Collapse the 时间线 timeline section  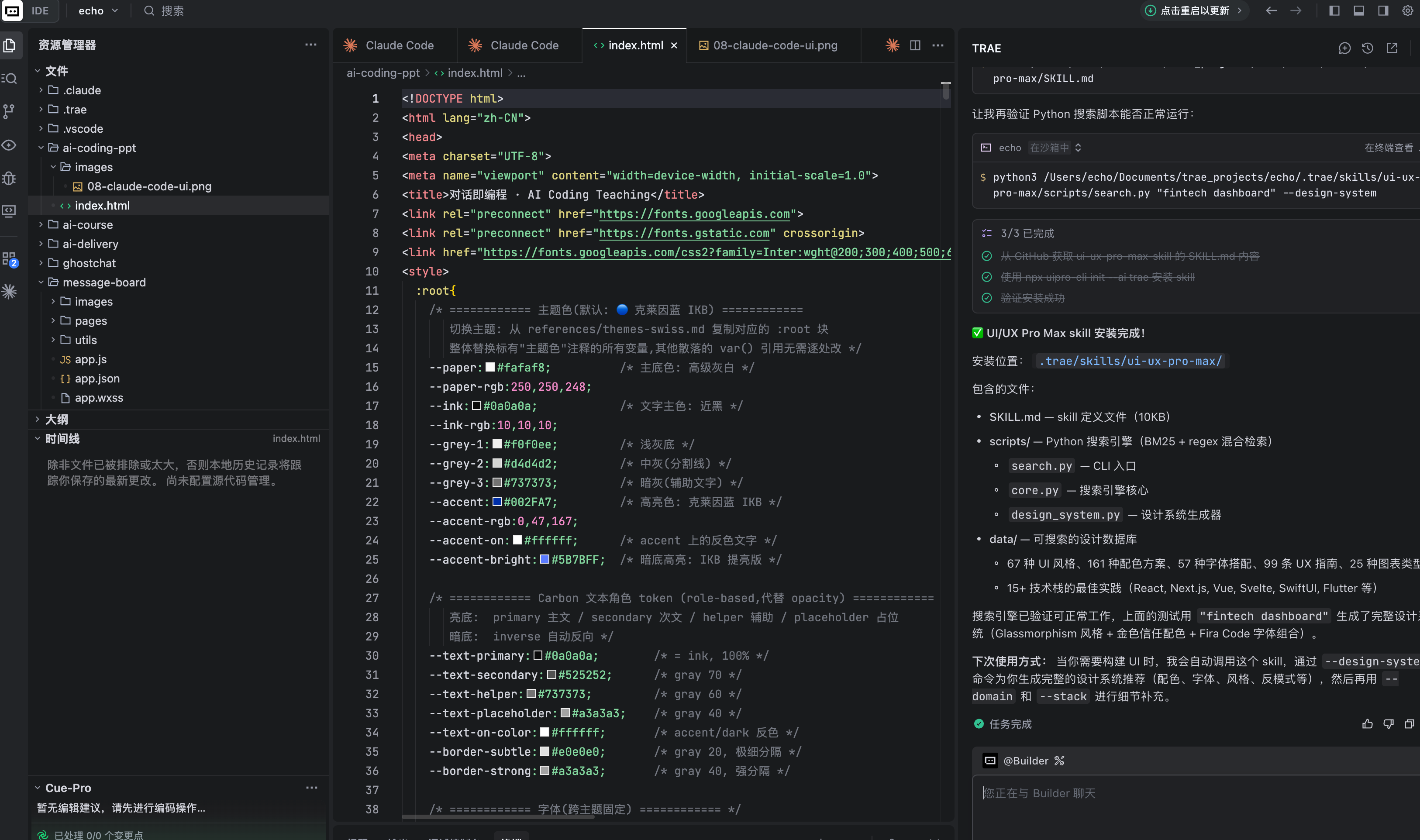tap(38, 439)
